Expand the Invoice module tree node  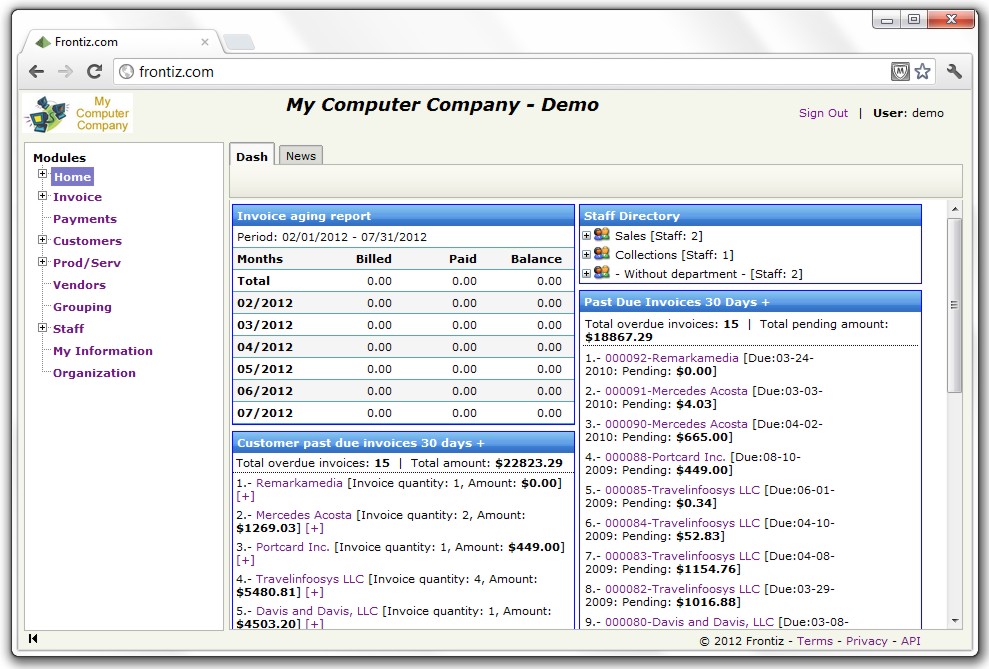tap(43, 196)
